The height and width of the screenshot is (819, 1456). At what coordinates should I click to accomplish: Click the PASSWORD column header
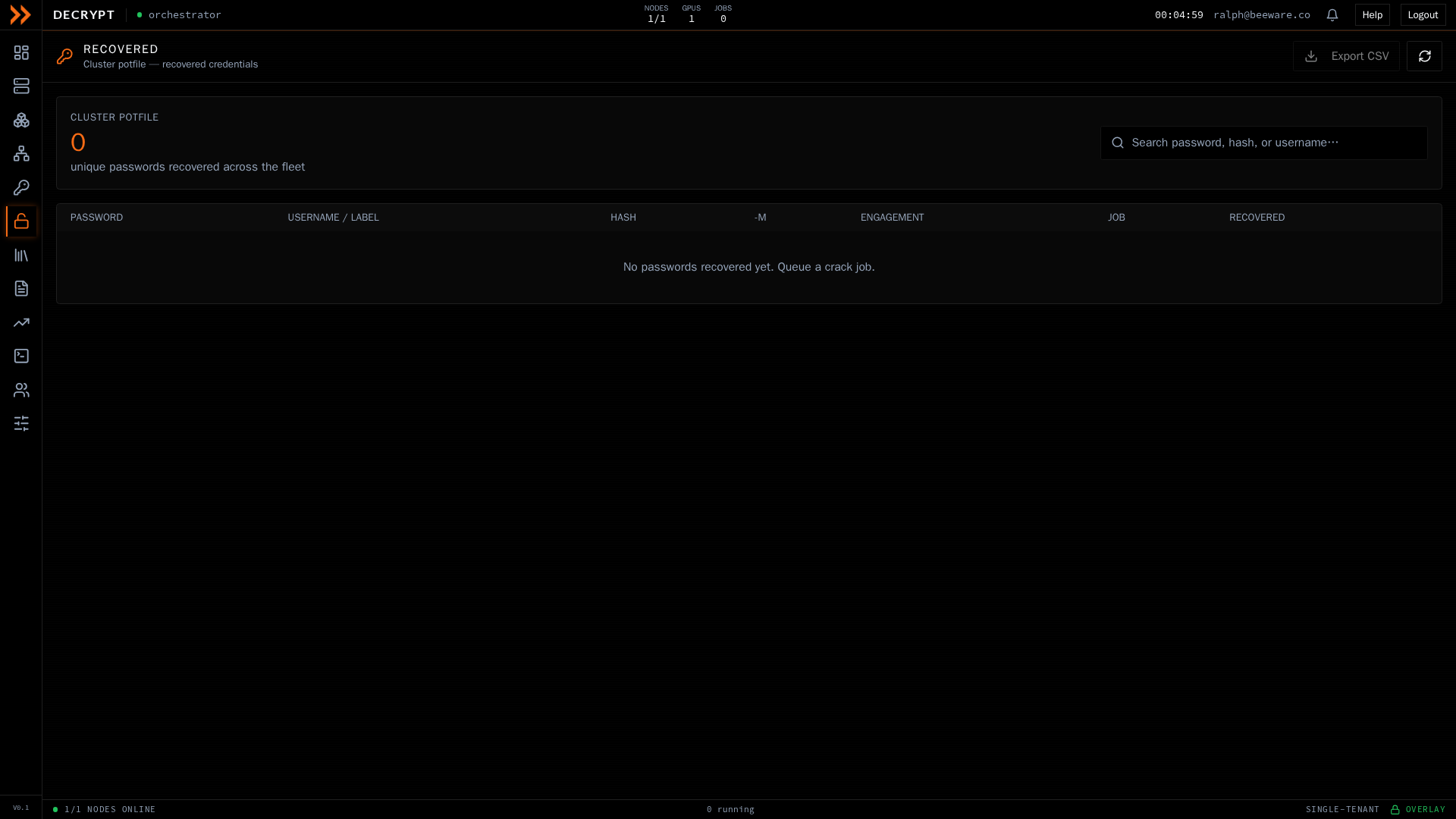96,218
